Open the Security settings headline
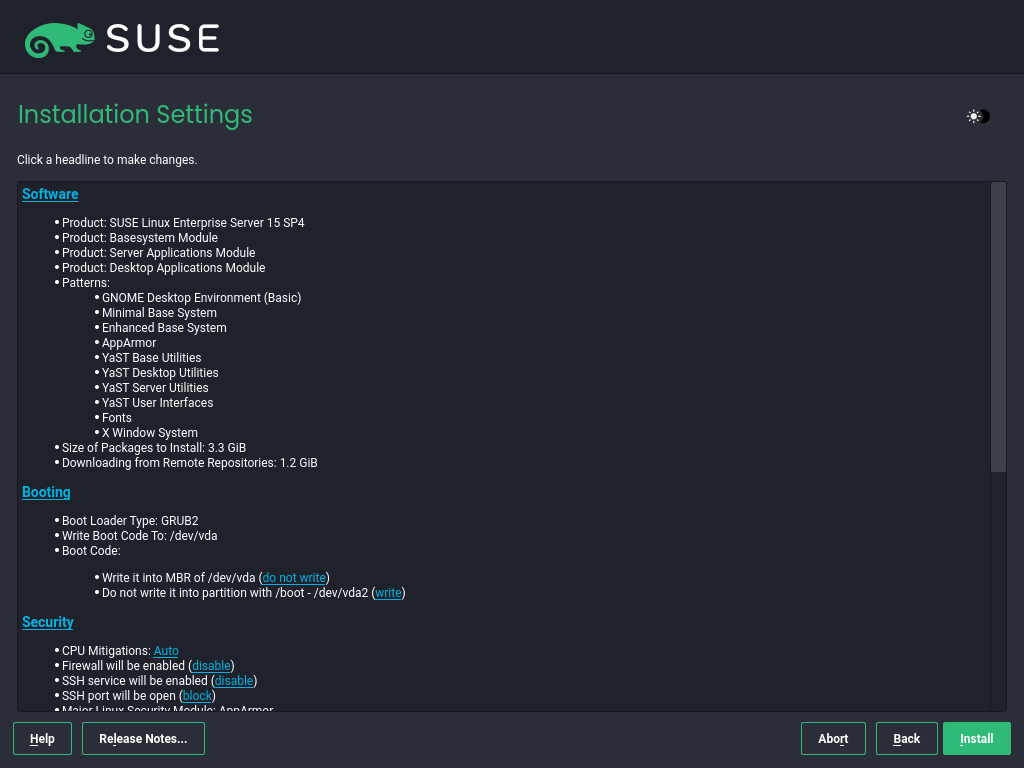1024x768 pixels. pos(48,622)
